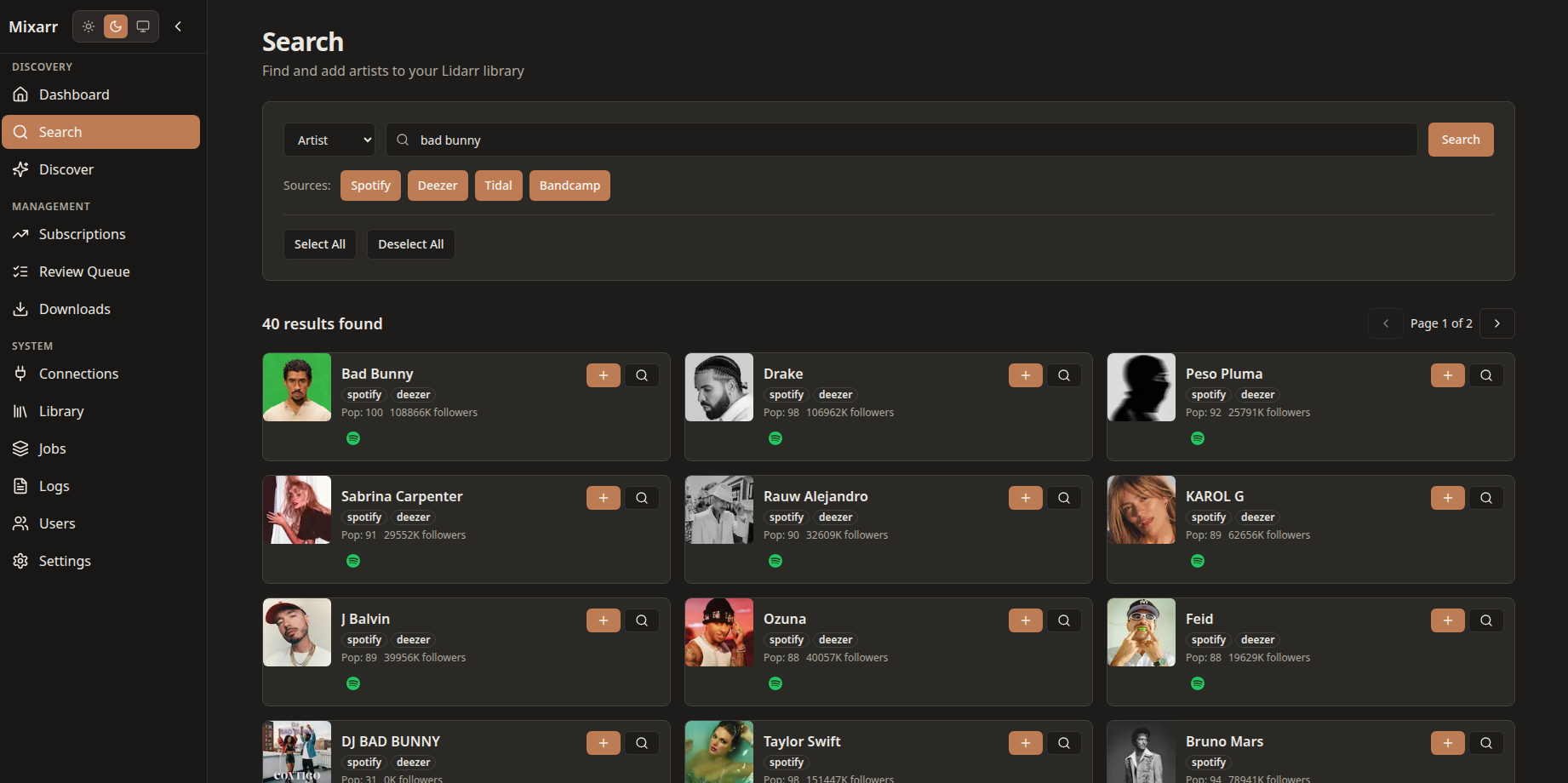
Task: Collapse the sidebar with the chevron
Action: pos(178,26)
